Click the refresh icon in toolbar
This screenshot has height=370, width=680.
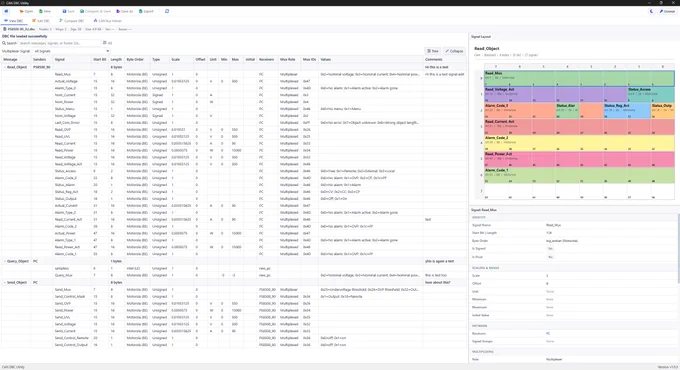[167, 11]
